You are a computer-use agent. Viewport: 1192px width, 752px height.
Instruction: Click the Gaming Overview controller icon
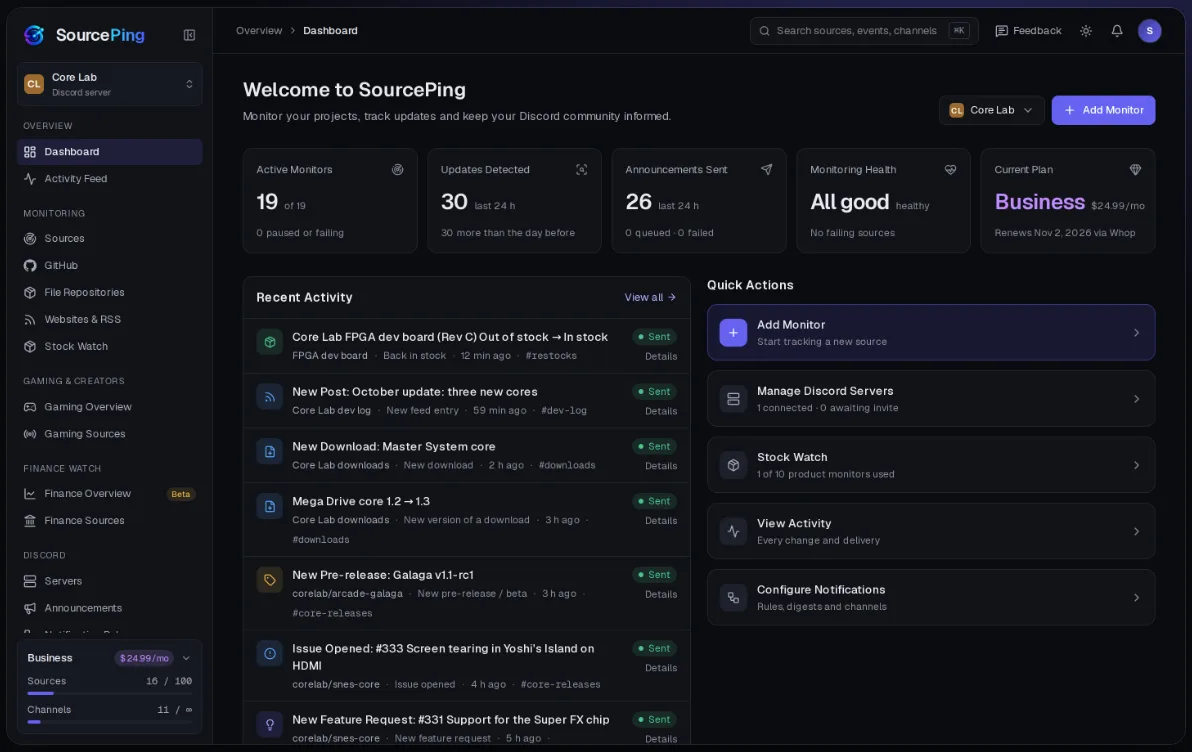point(30,407)
